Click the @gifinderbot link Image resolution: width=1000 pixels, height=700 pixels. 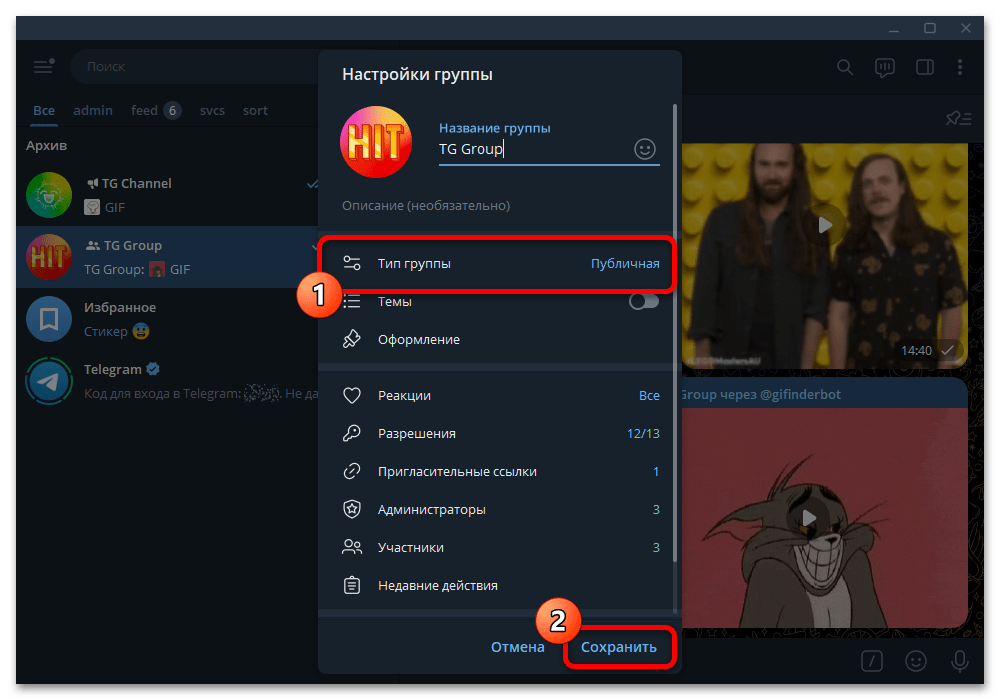tap(800, 395)
